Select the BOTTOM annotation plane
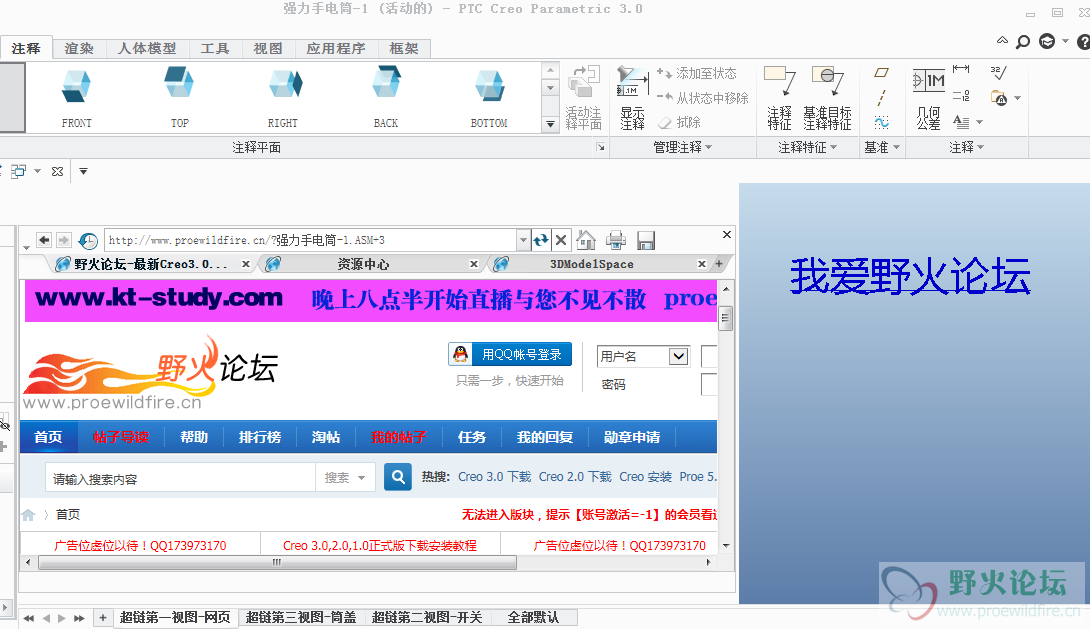Viewport: 1090px width, 629px height. (x=489, y=97)
